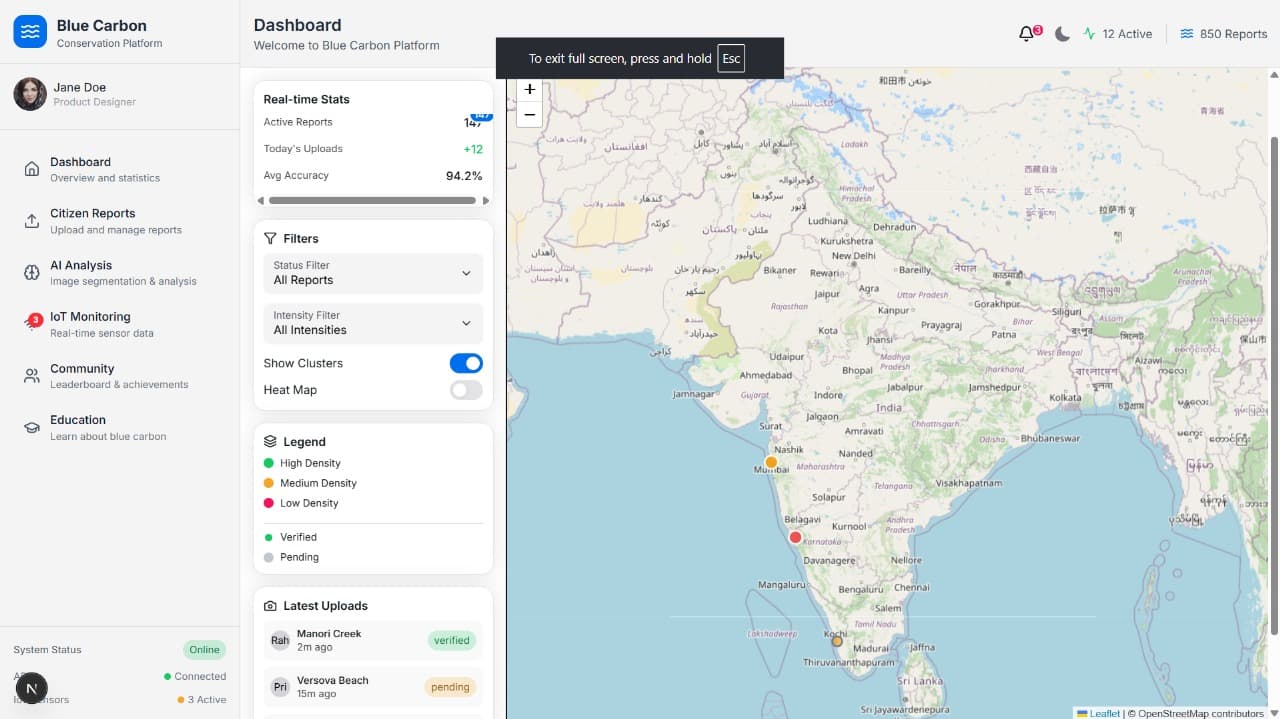1280x719 pixels.
Task: Click the red marker in Karnataka
Action: coord(795,537)
